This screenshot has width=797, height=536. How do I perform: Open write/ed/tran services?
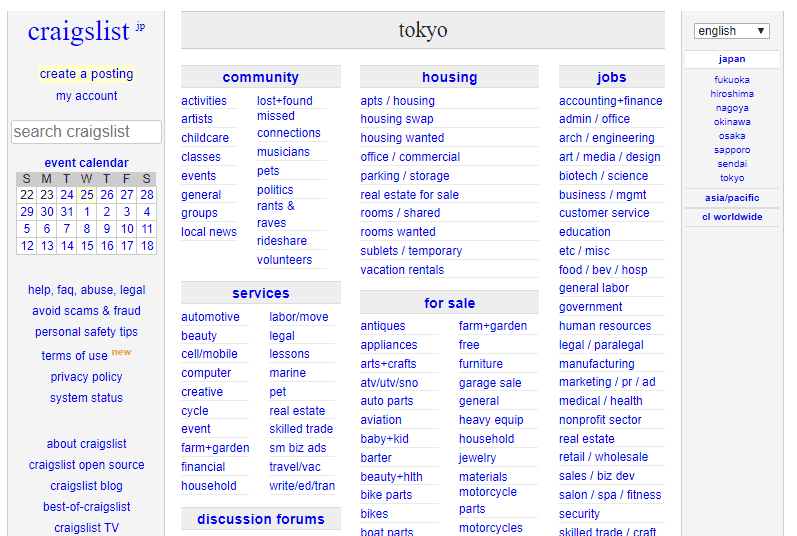pos(302,486)
